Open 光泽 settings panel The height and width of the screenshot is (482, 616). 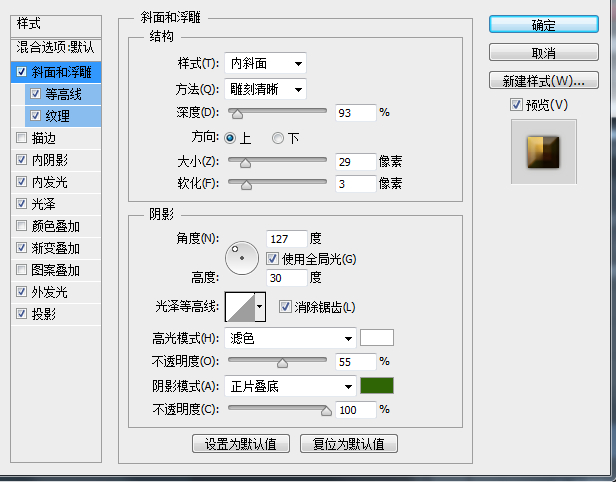coord(44,204)
